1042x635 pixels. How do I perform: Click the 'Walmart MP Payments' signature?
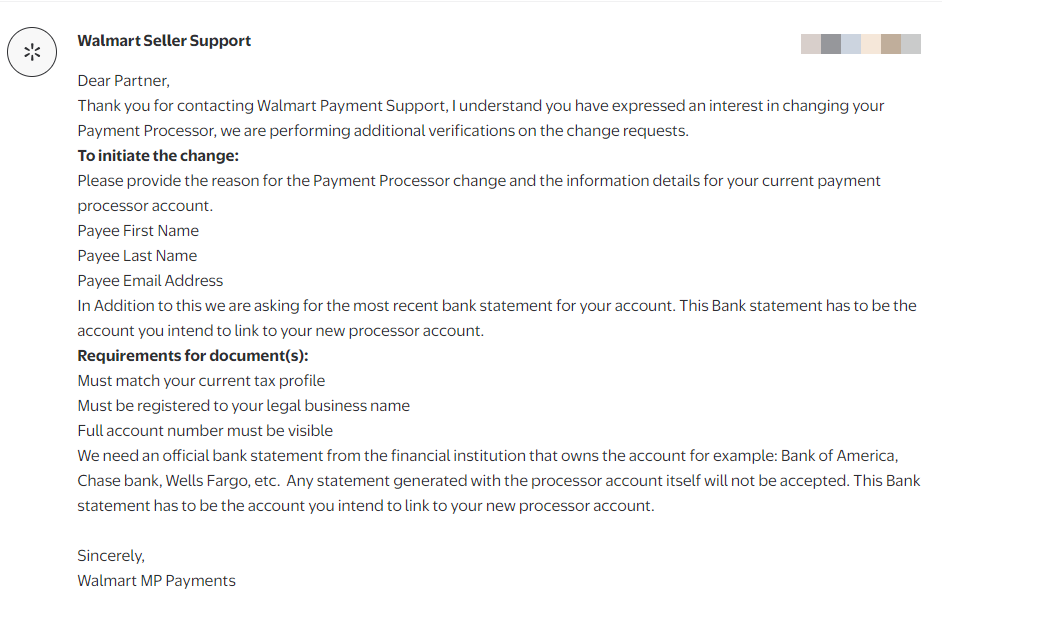156,581
